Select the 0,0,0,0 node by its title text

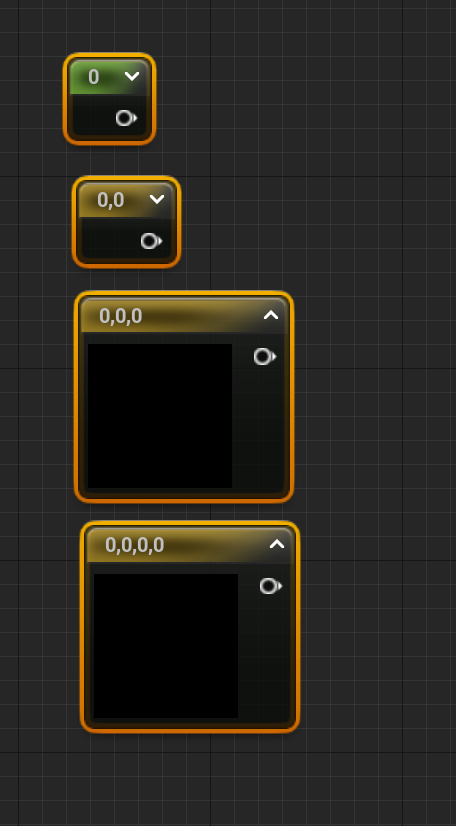tap(135, 545)
